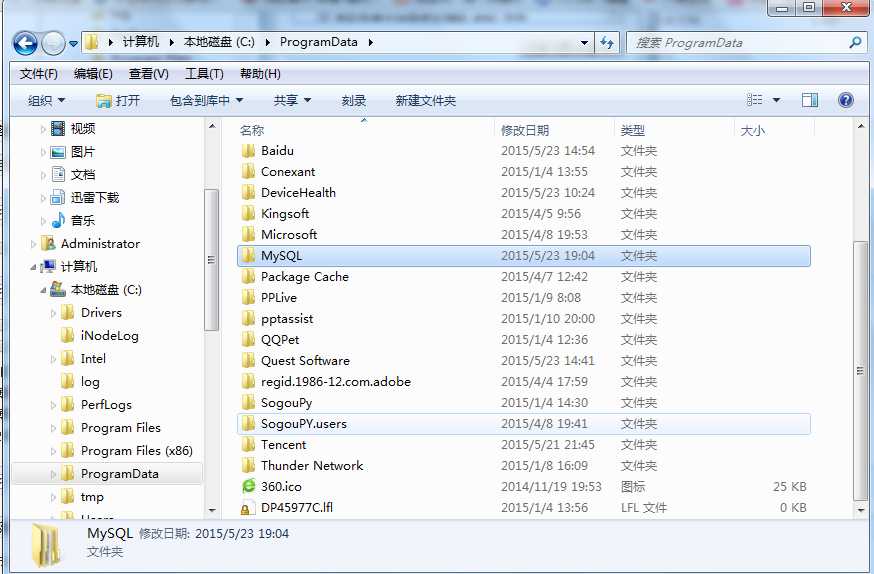
Task: Open the 共享 dropdown
Action: click(292, 101)
